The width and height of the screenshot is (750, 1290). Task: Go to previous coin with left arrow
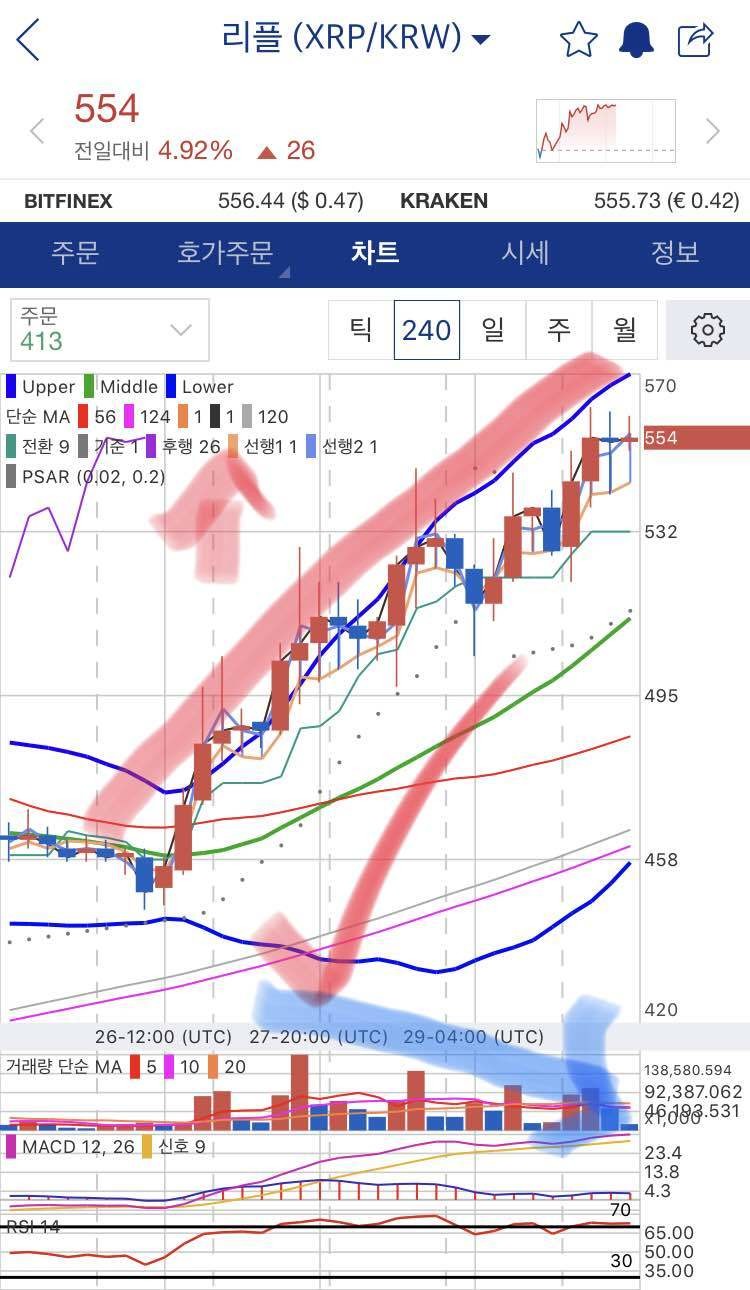tap(37, 131)
